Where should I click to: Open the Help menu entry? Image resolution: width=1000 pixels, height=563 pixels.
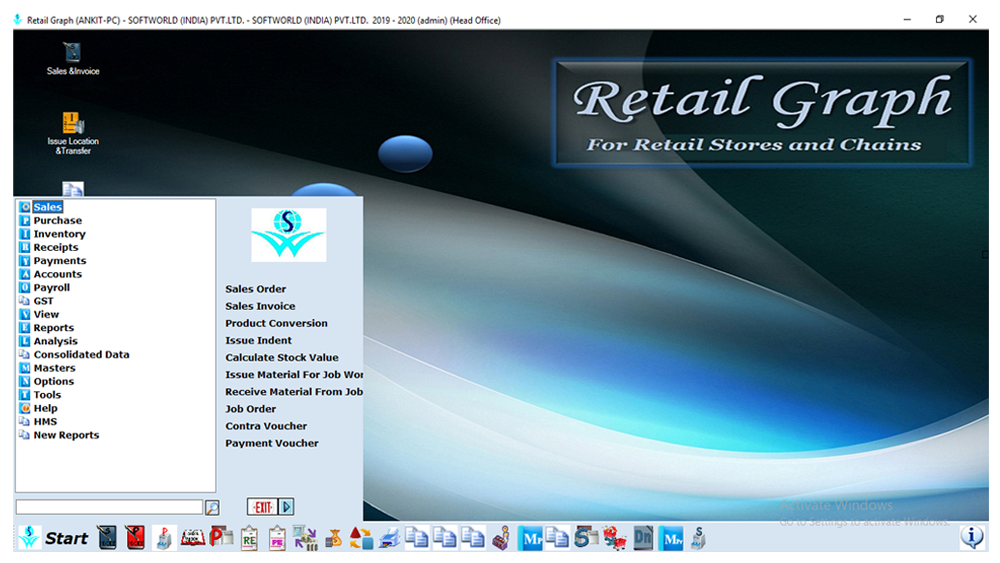(x=45, y=407)
